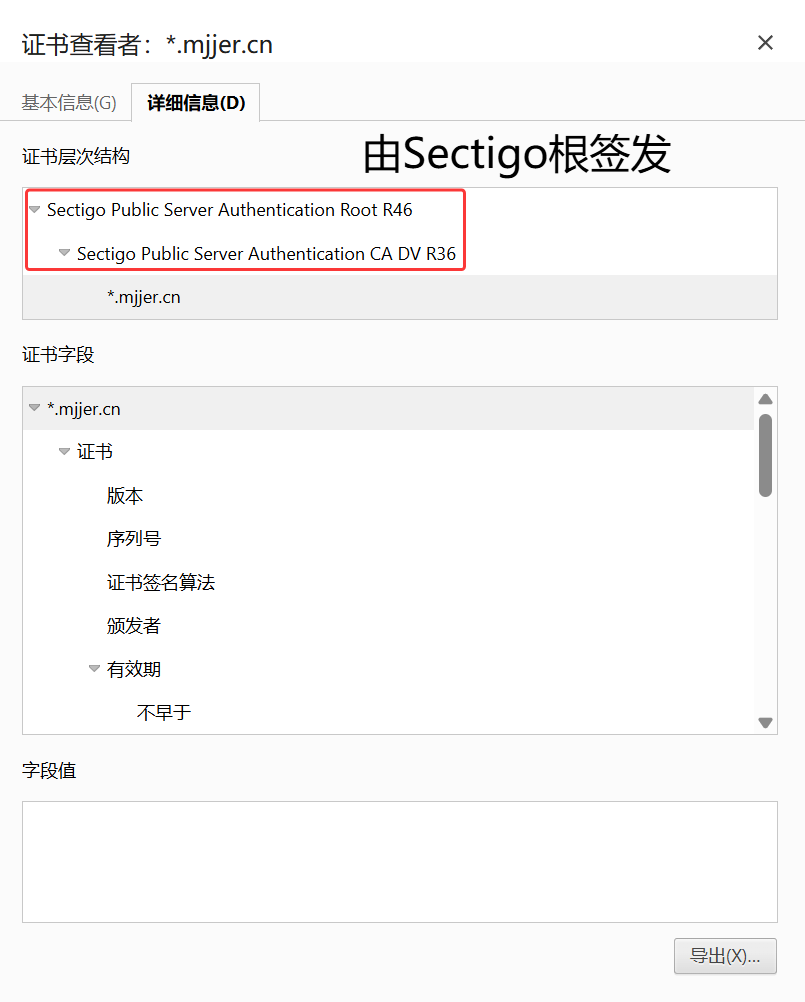Select the 颁发者 field
The width and height of the screenshot is (805, 1002).
pyautogui.click(x=134, y=626)
